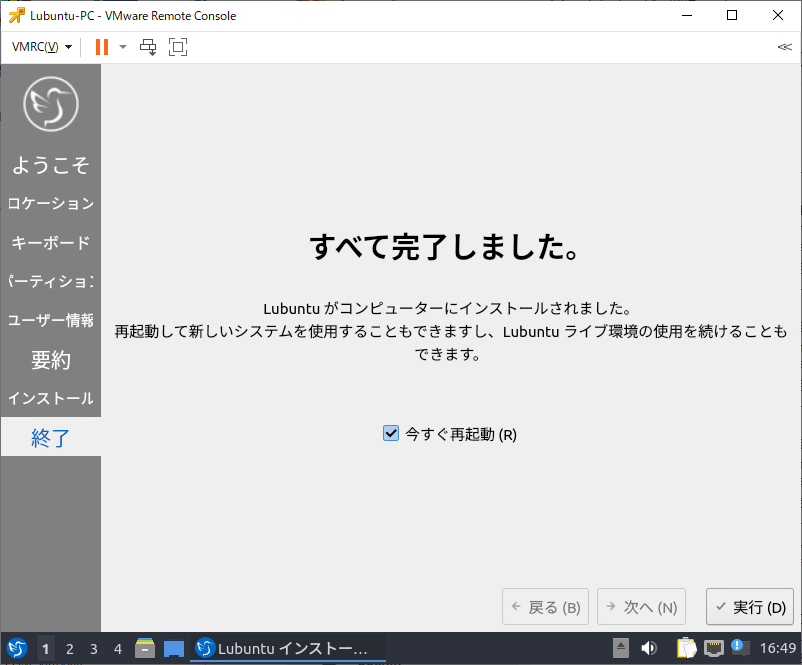The height and width of the screenshot is (665, 802).
Task: Click the blue show desktop icon
Action: [174, 649]
